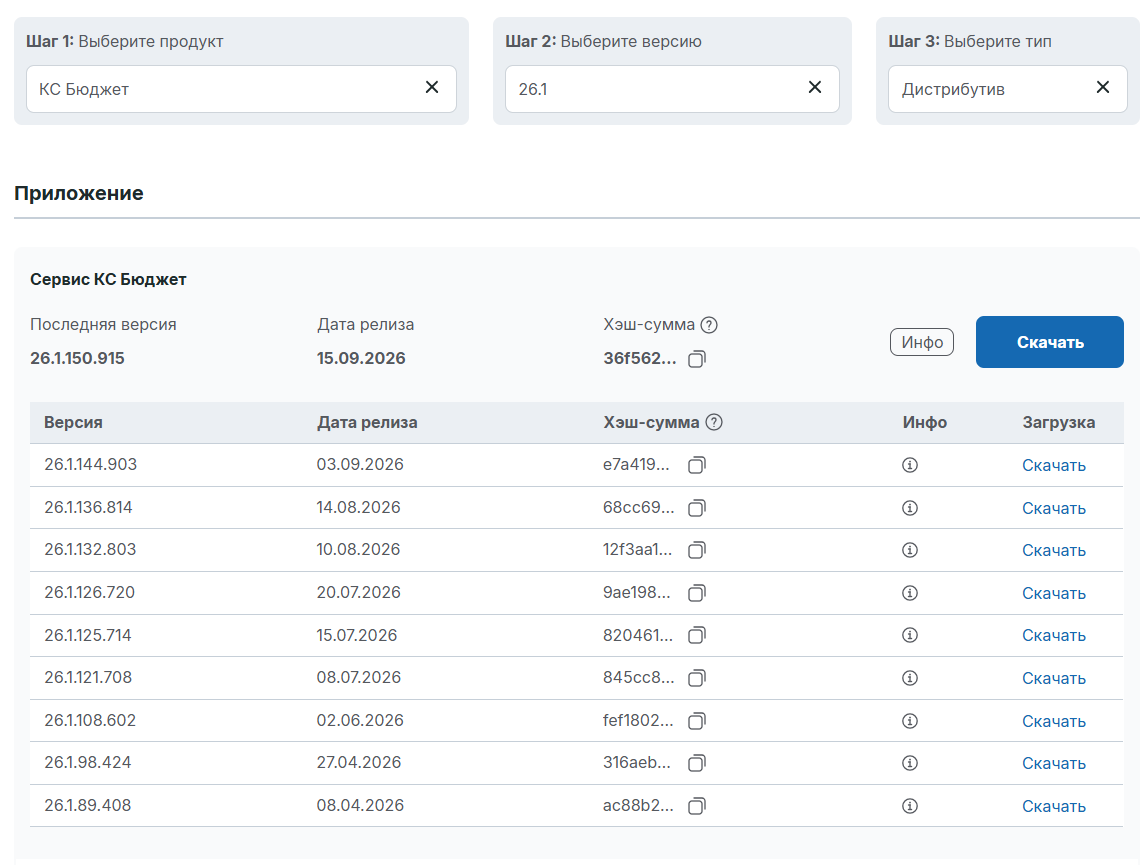
Task: Download version 26.1.126.720 via Скачать link
Action: [1053, 593]
